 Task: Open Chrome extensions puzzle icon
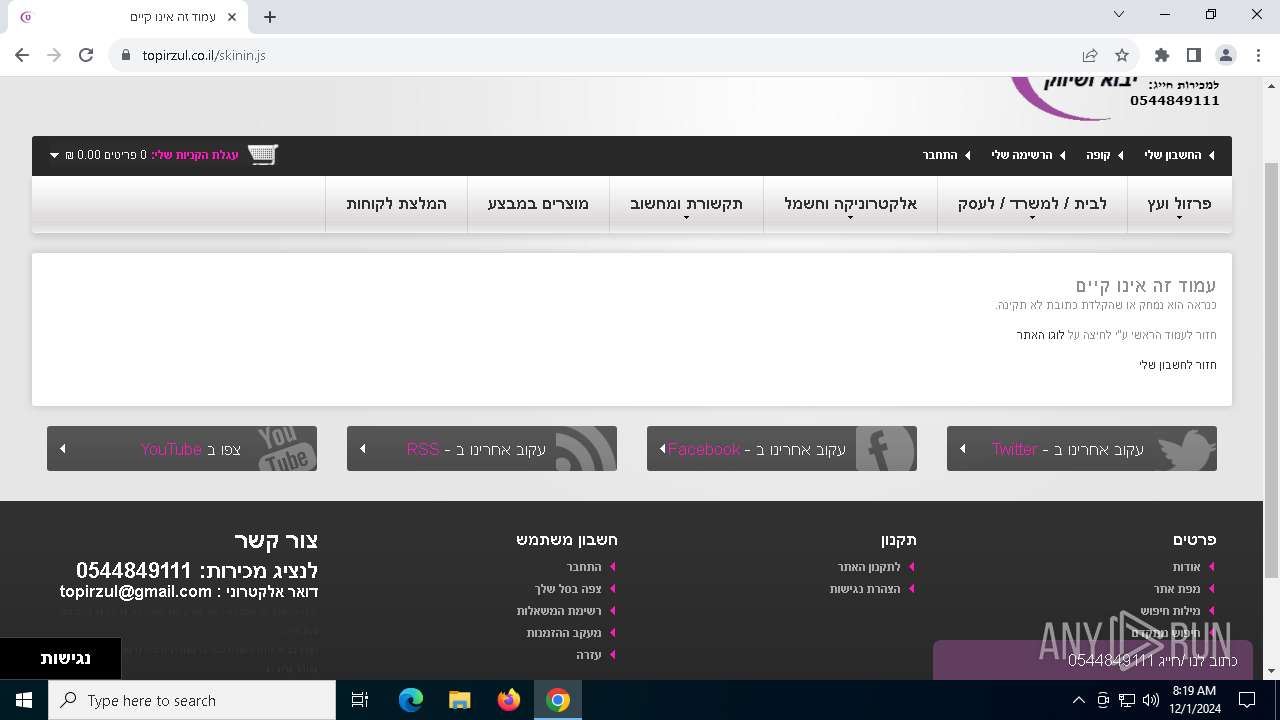tap(1161, 55)
